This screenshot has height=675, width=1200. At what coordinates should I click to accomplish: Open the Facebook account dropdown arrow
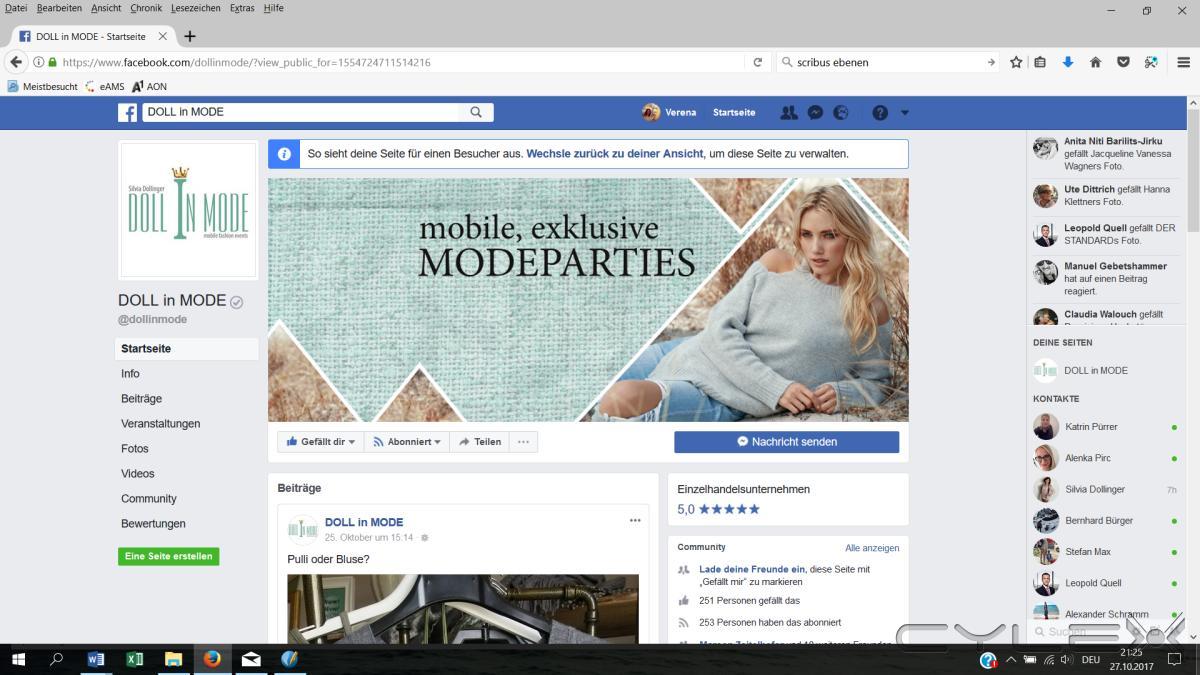coord(905,113)
